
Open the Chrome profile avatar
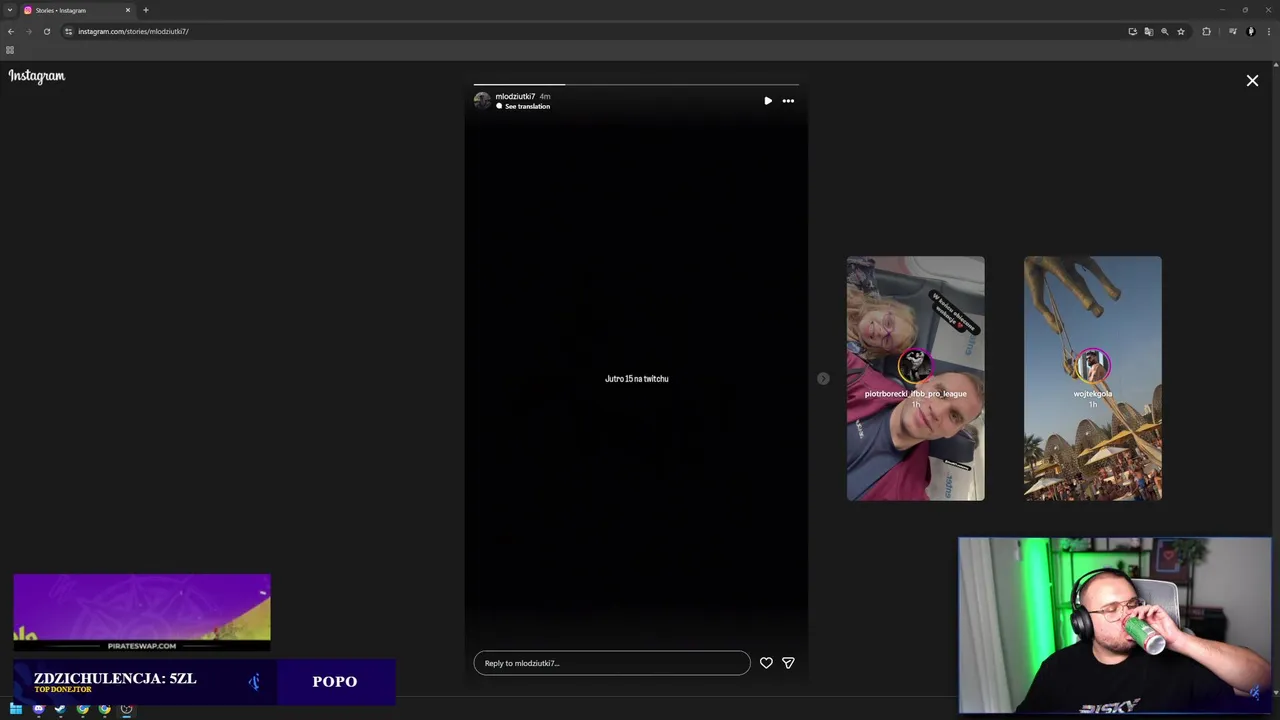[1250, 31]
